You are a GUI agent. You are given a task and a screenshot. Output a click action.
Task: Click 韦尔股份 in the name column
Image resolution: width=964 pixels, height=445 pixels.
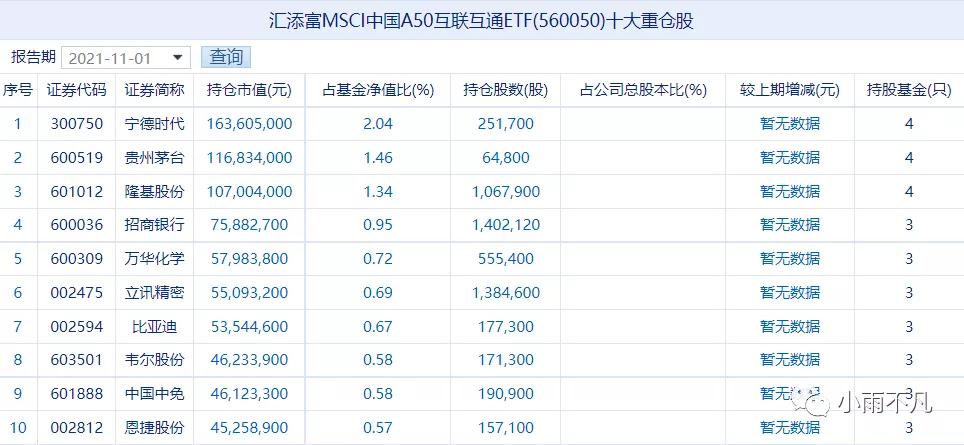click(x=154, y=360)
